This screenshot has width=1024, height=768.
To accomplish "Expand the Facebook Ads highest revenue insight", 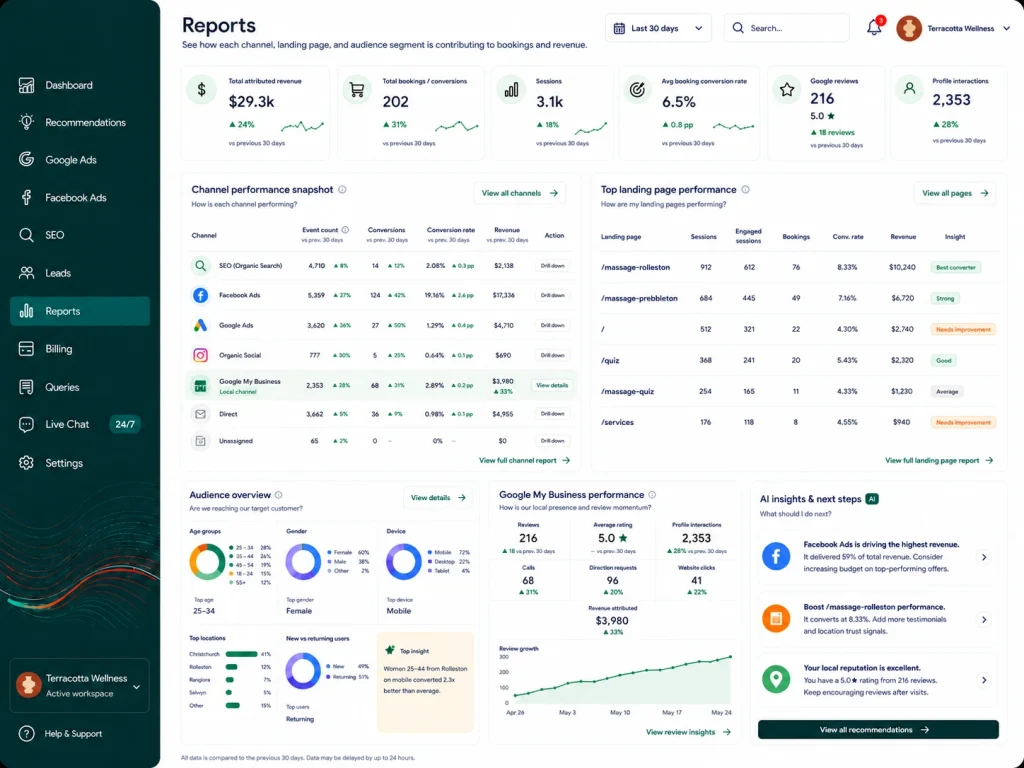I will (x=984, y=557).
